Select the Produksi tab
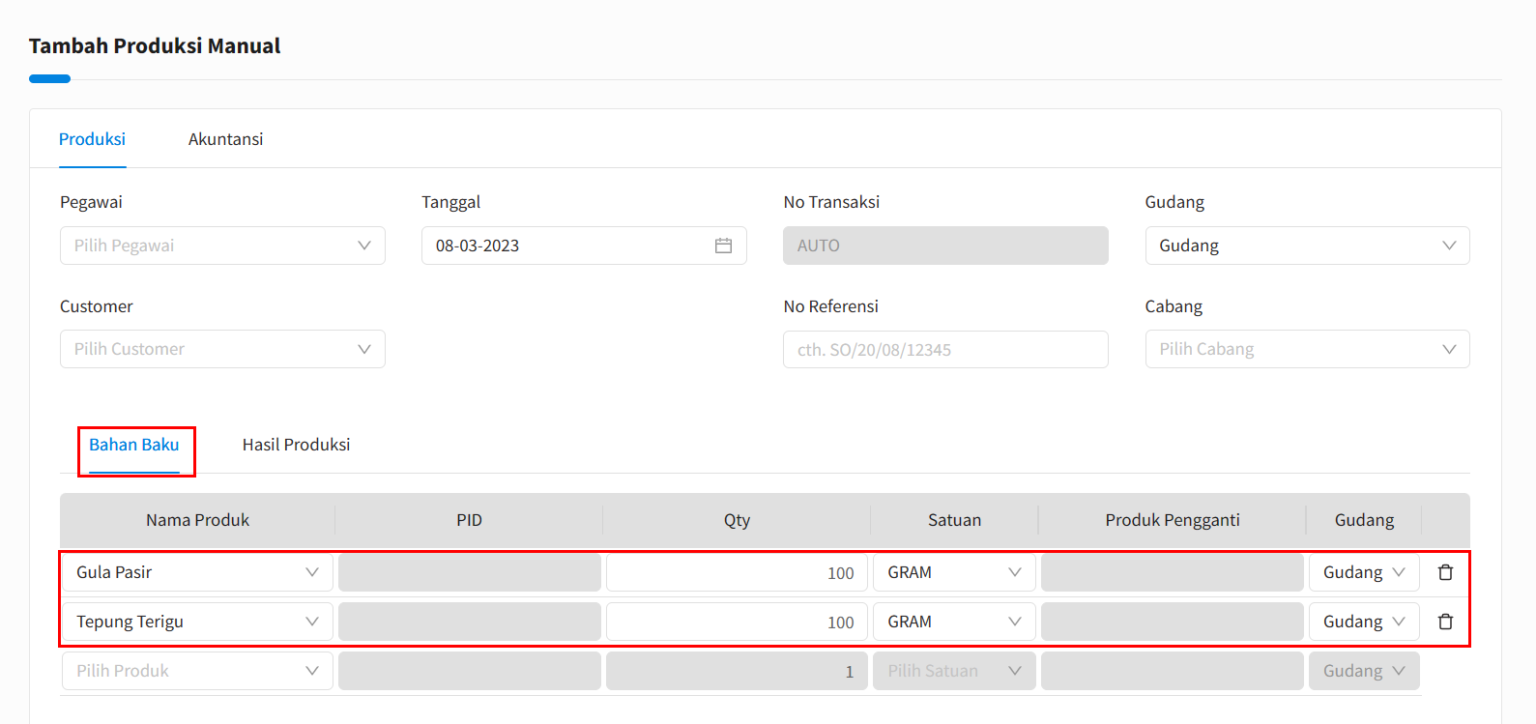This screenshot has width=1536, height=724. coord(91,139)
